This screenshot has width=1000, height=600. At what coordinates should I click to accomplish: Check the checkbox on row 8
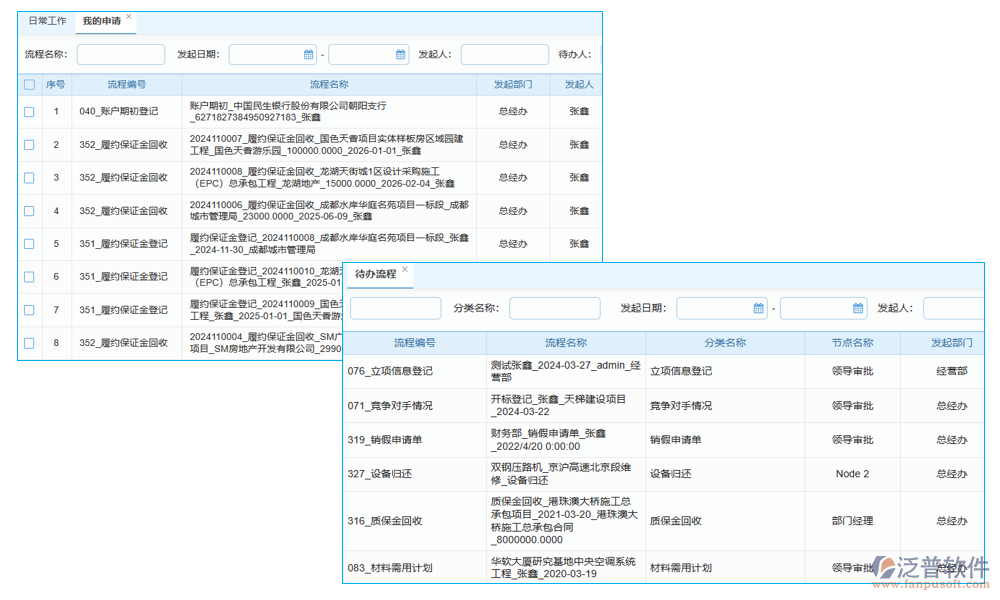(28, 343)
